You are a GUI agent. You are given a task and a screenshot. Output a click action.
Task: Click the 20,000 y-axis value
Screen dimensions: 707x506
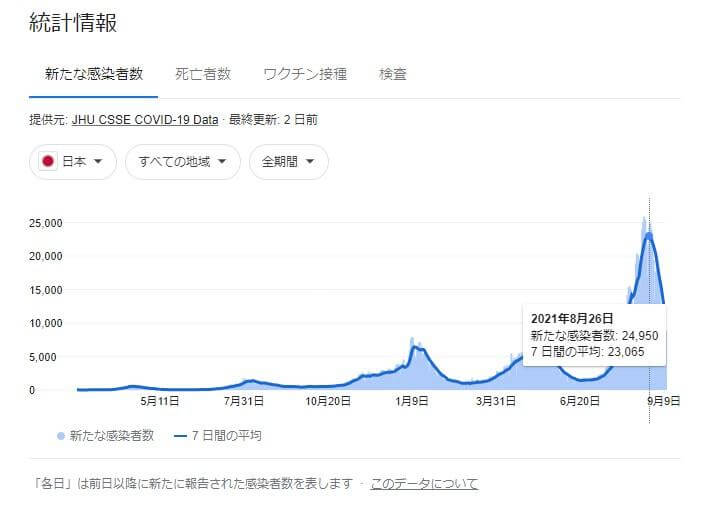46,256
